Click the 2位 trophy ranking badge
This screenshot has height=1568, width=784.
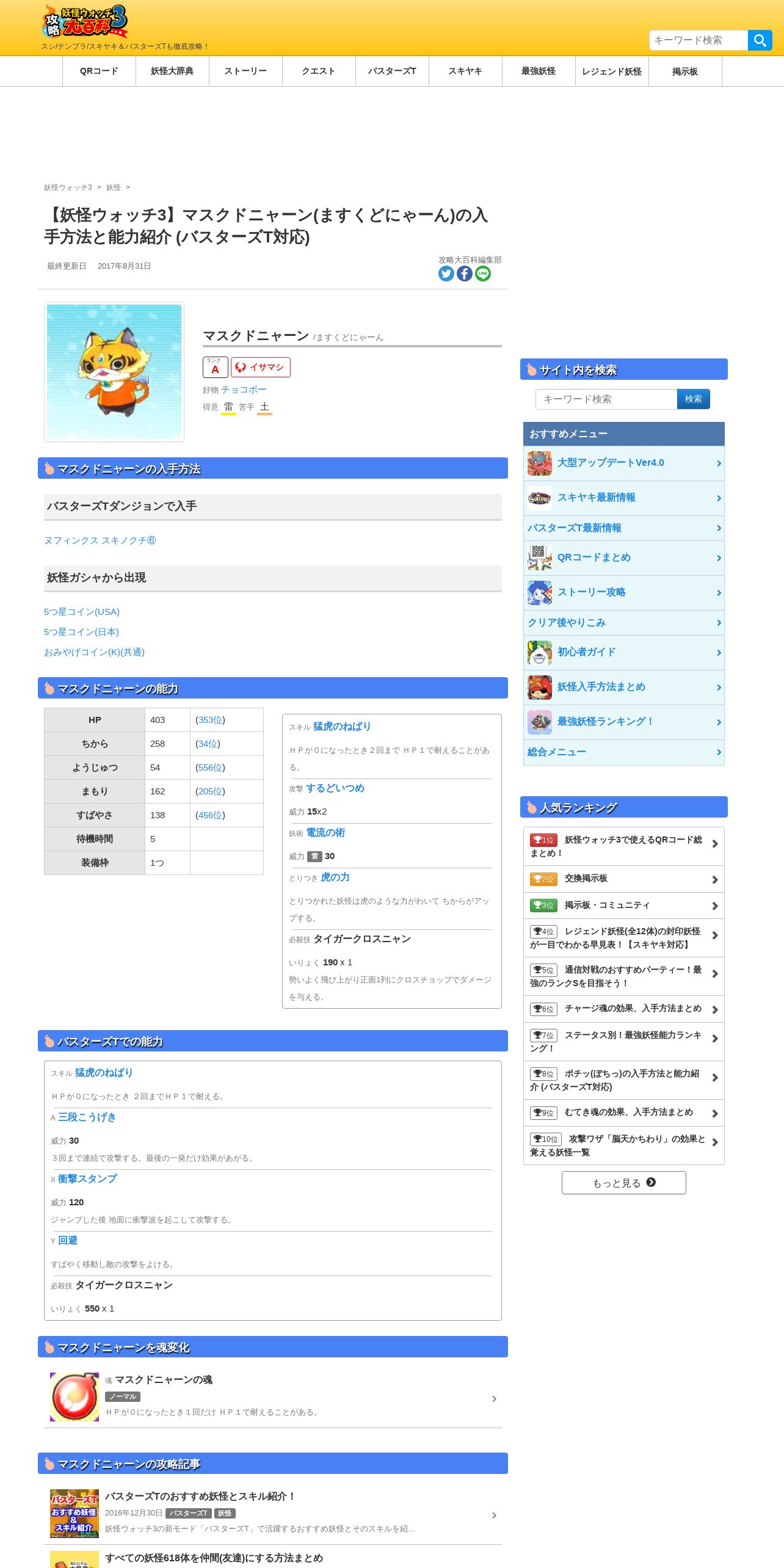[543, 879]
